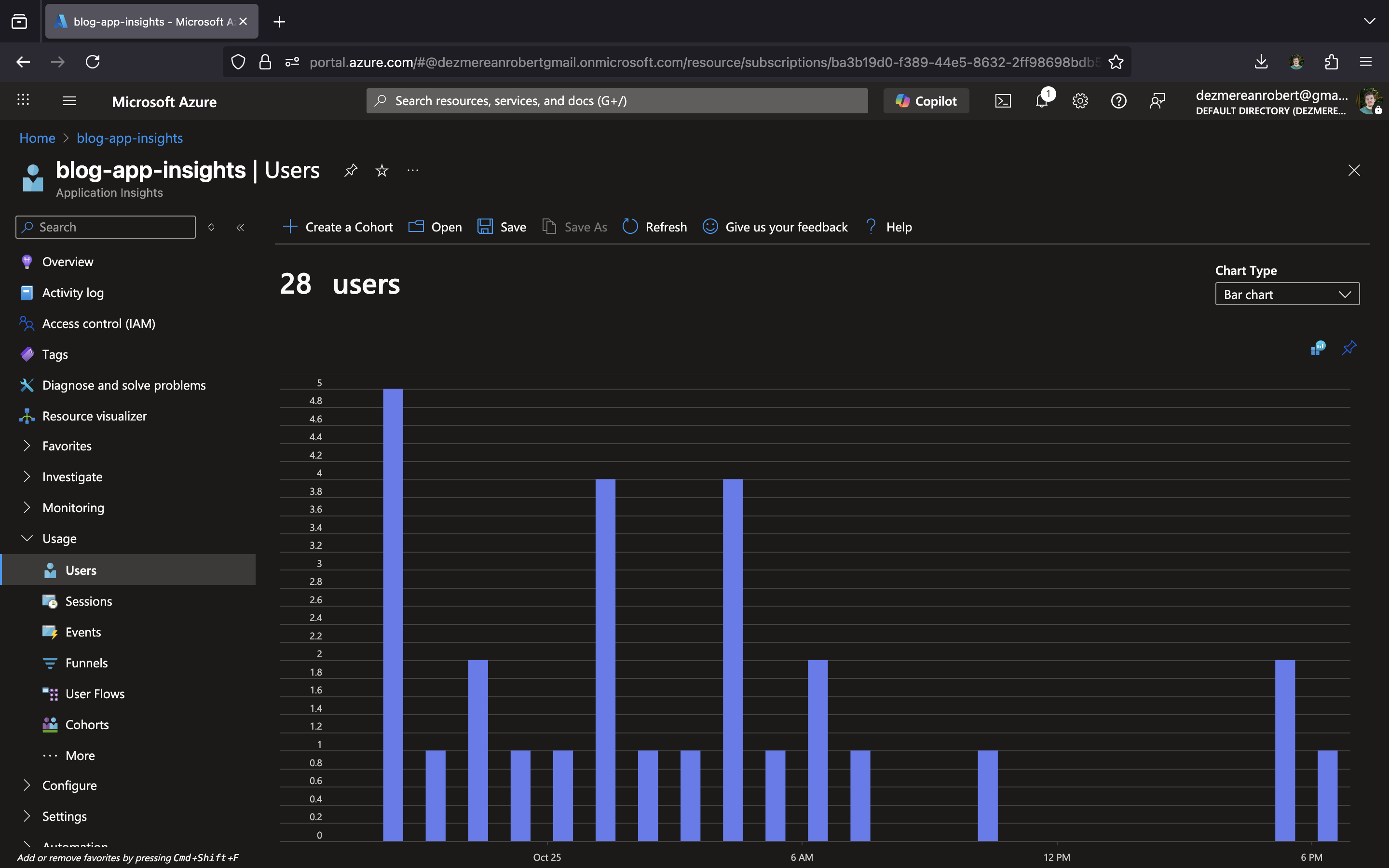Open Azure Cloud Shell from the top bar
Screen dimensions: 1389x868
(x=1003, y=100)
